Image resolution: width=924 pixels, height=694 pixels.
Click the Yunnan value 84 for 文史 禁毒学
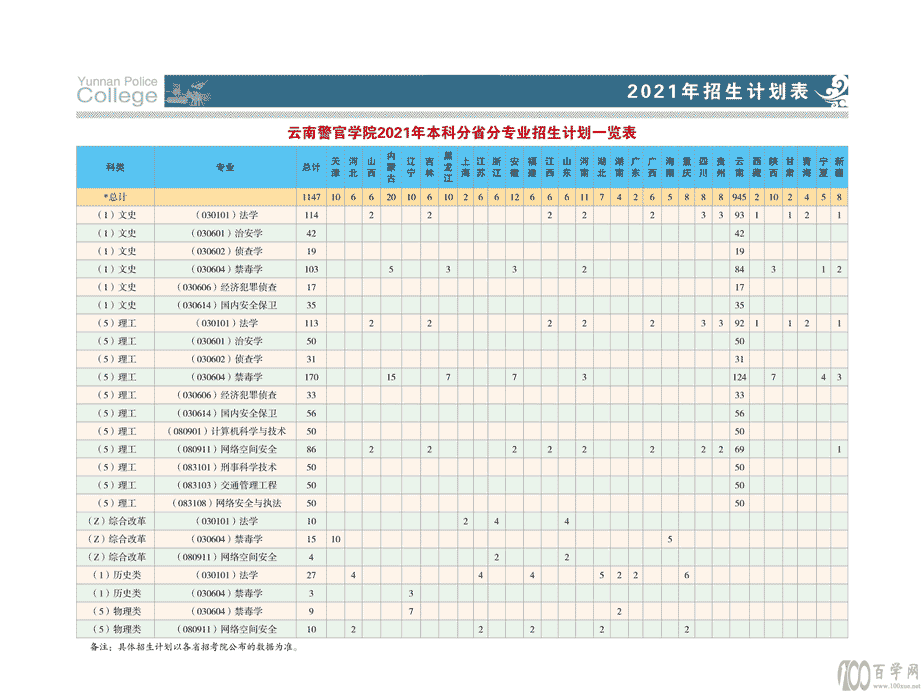740,269
